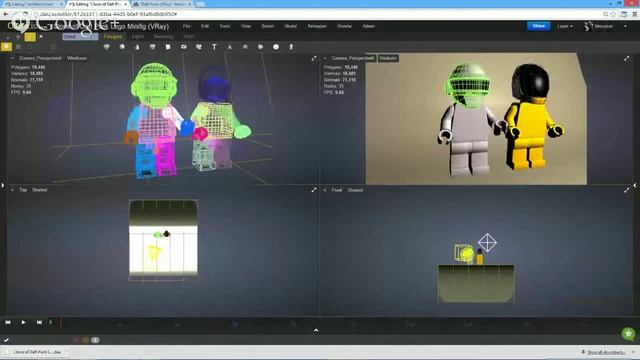Screen dimensions: 640x360
Task: Click the yellow circle in status bar
Action: (85, 340)
